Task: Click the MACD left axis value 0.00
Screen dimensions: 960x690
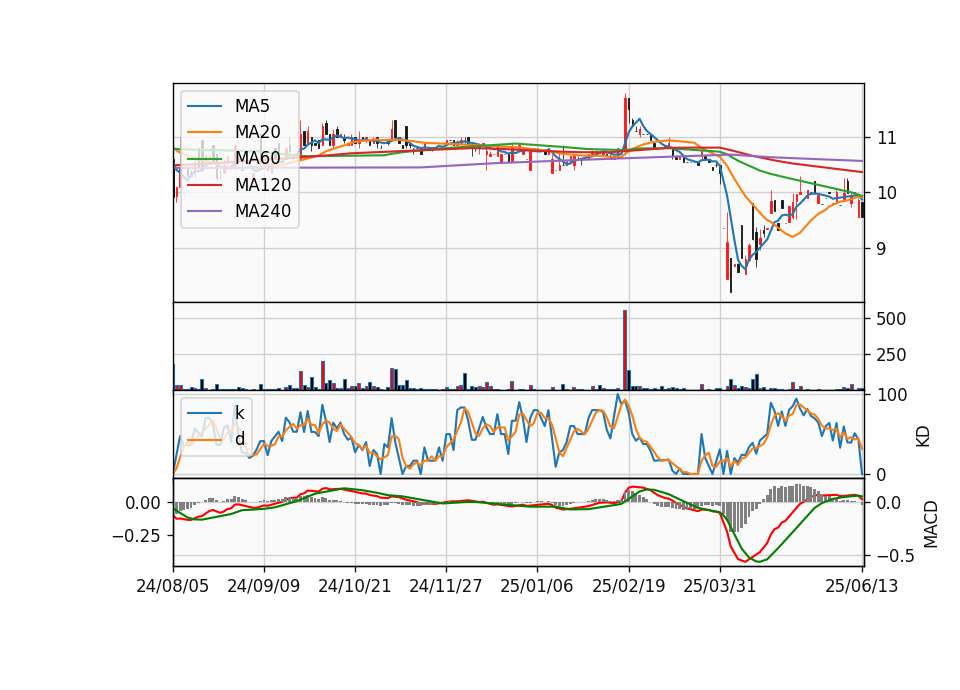Action: point(143,504)
